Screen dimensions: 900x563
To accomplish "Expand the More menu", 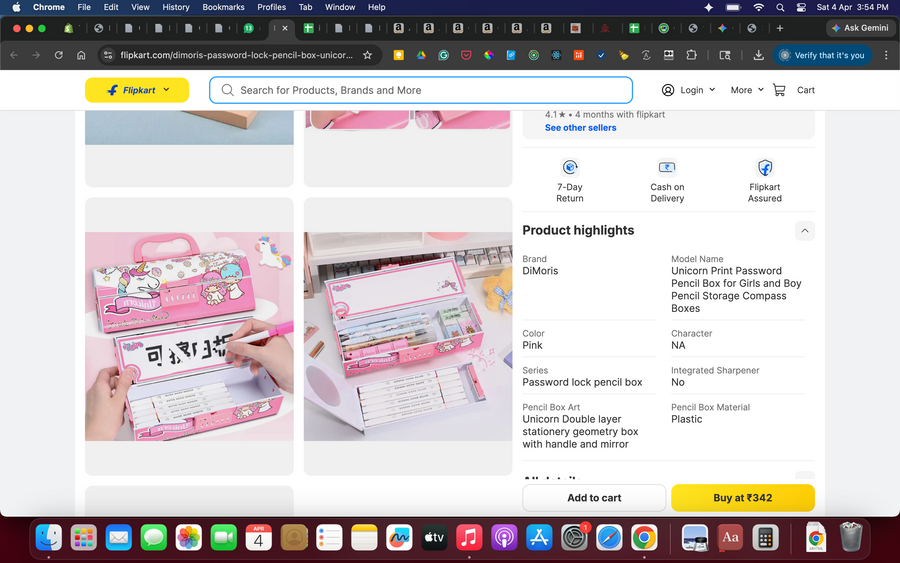I will pos(747,90).
